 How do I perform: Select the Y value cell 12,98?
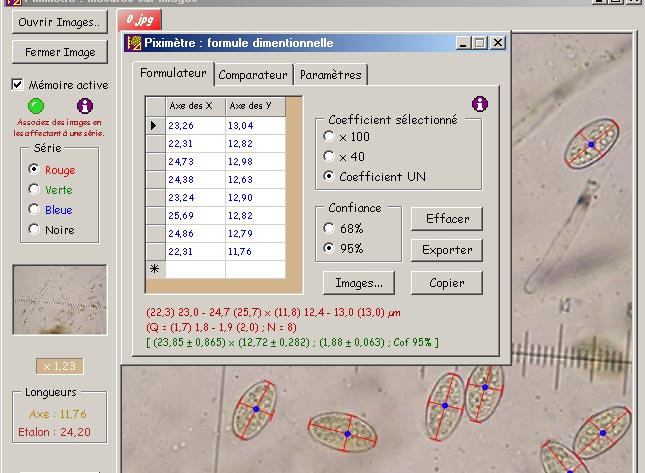tap(255, 162)
